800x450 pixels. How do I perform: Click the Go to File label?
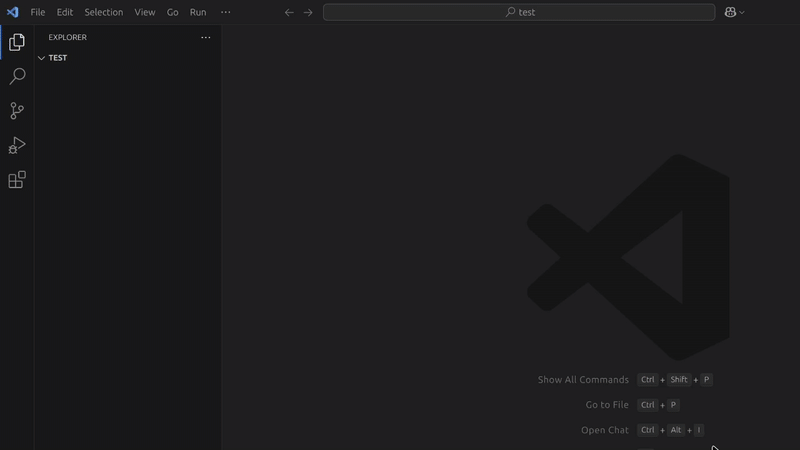[x=607, y=405]
